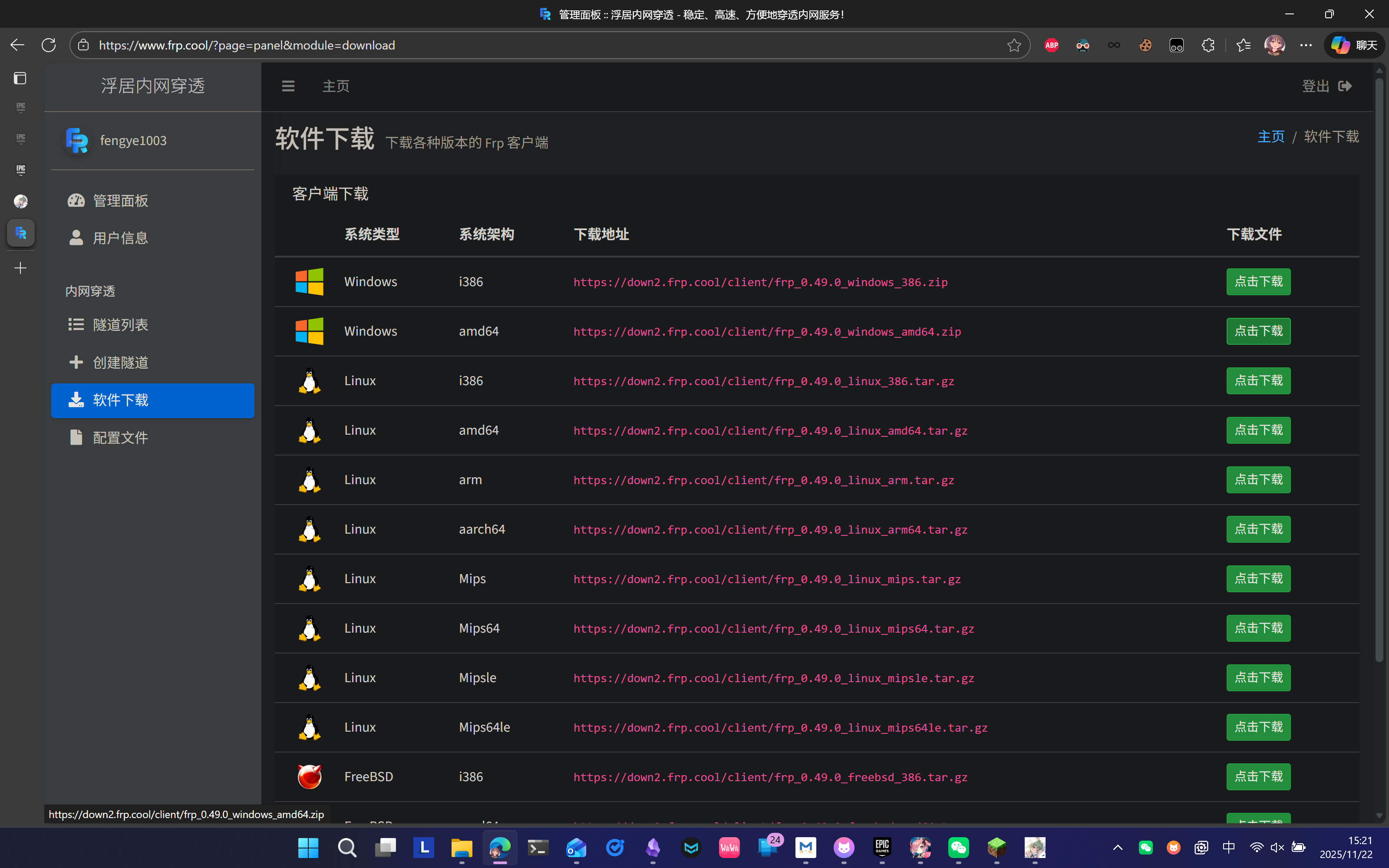Click the linux_arm64.tar.gz download URL

770,530
